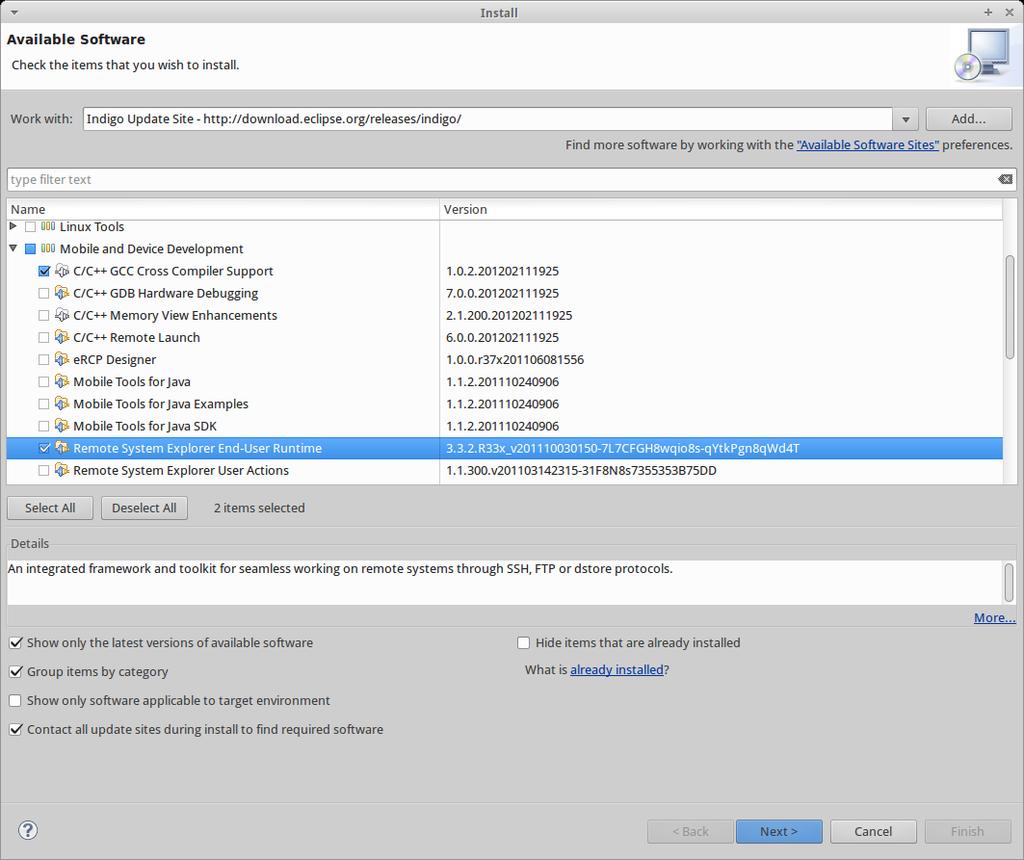Click the Version column header

pyautogui.click(x=722, y=210)
